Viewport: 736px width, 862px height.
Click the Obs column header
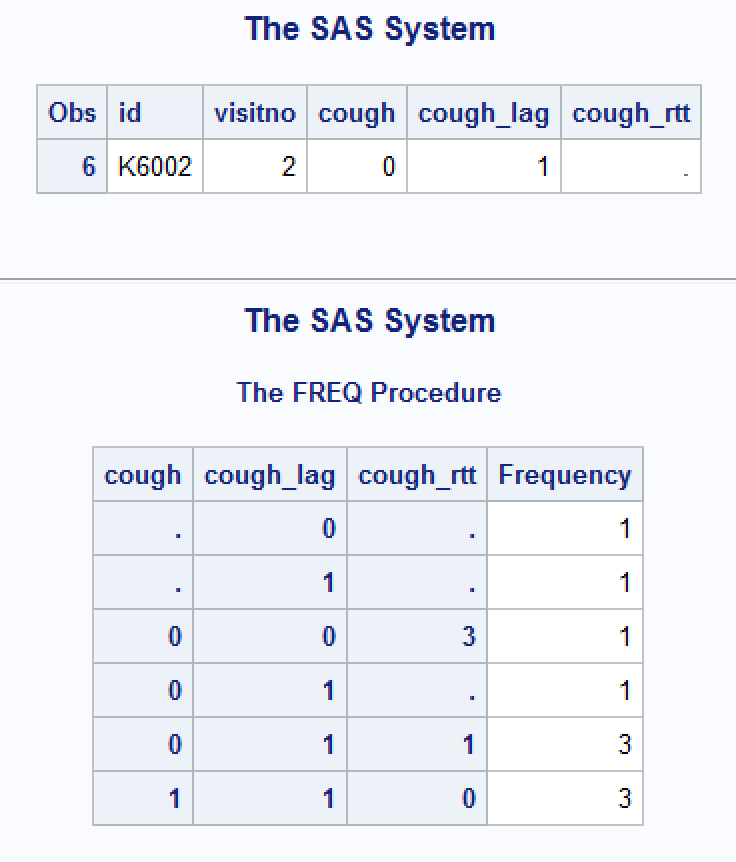pos(72,113)
